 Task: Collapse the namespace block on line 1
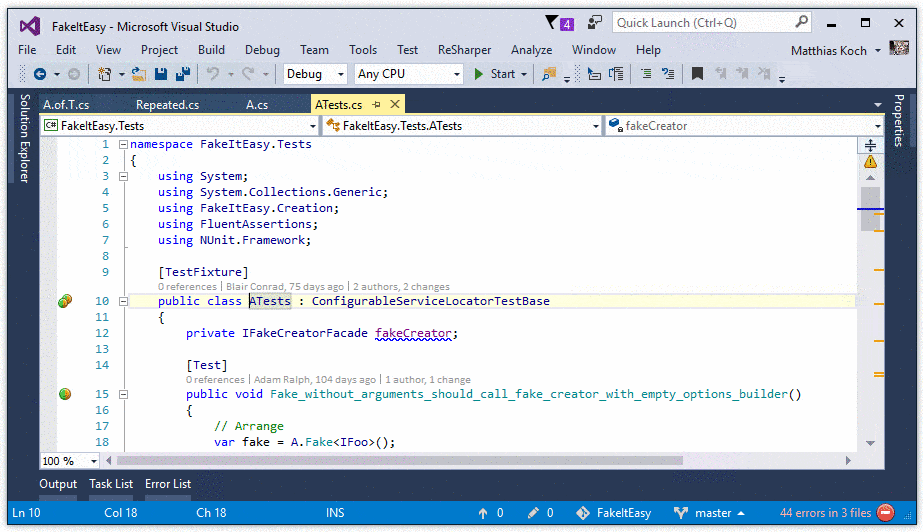point(124,144)
